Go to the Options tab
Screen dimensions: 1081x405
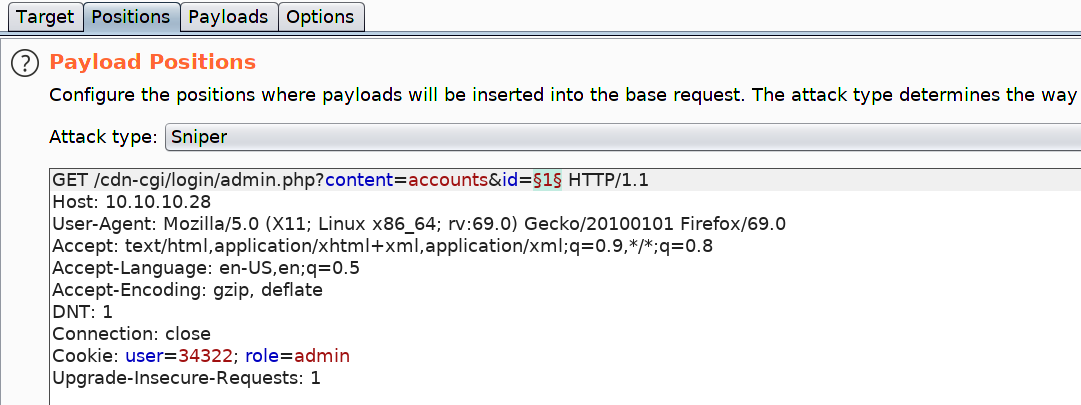click(x=320, y=17)
